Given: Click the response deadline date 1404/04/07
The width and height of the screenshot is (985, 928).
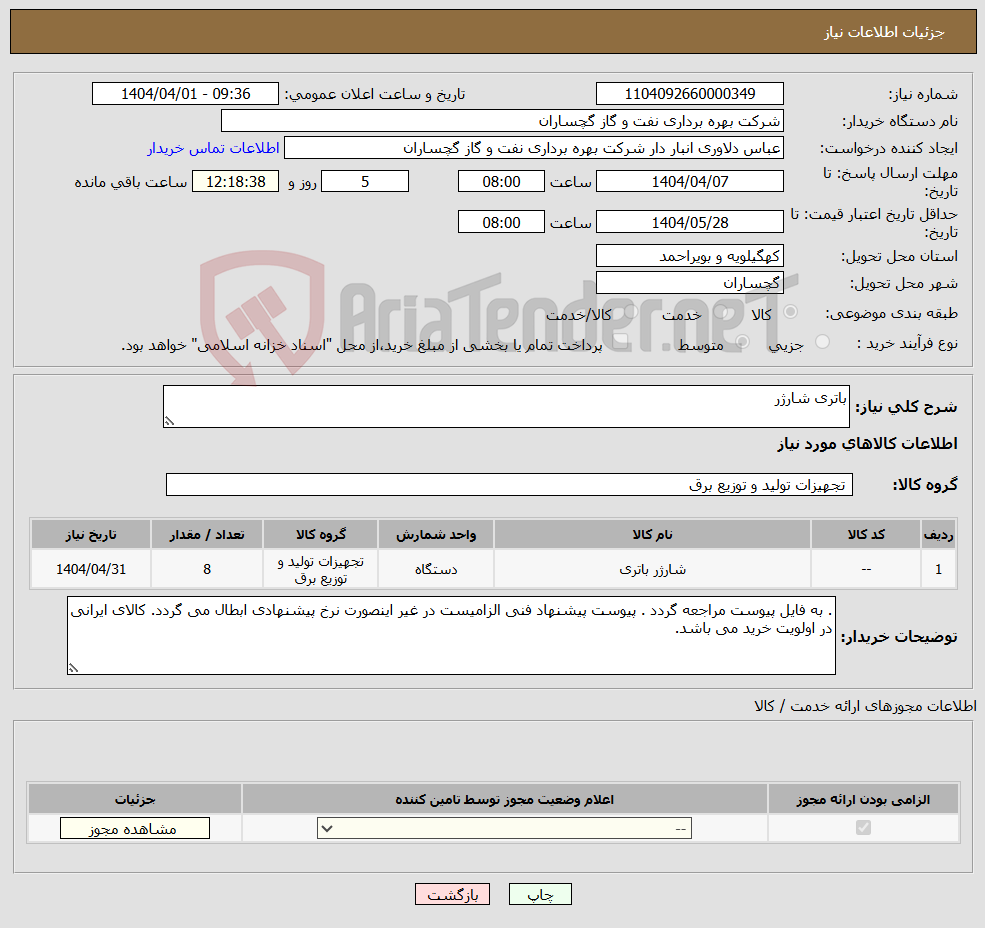Looking at the screenshot, I should (689, 182).
